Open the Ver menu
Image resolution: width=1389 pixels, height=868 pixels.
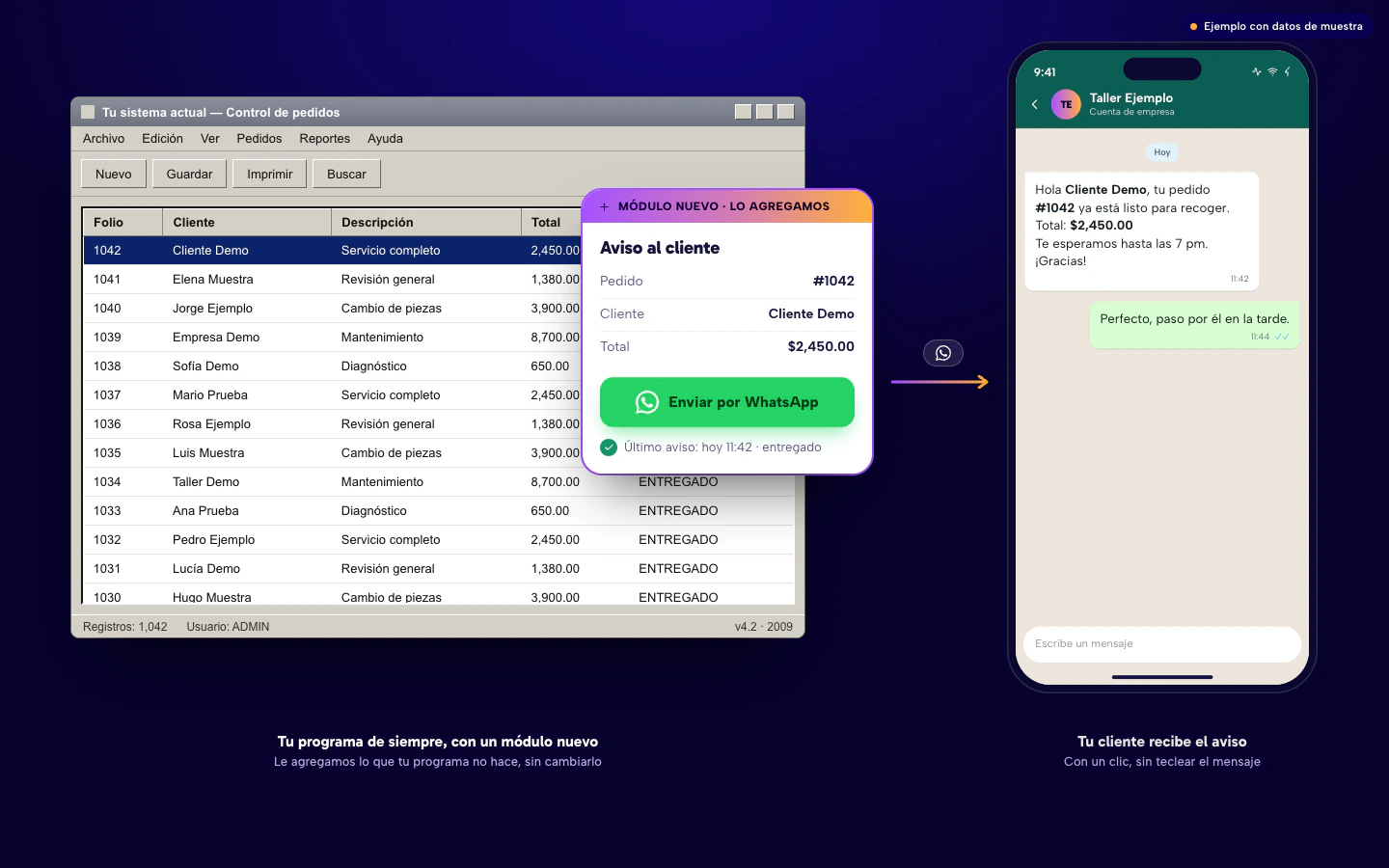210,139
